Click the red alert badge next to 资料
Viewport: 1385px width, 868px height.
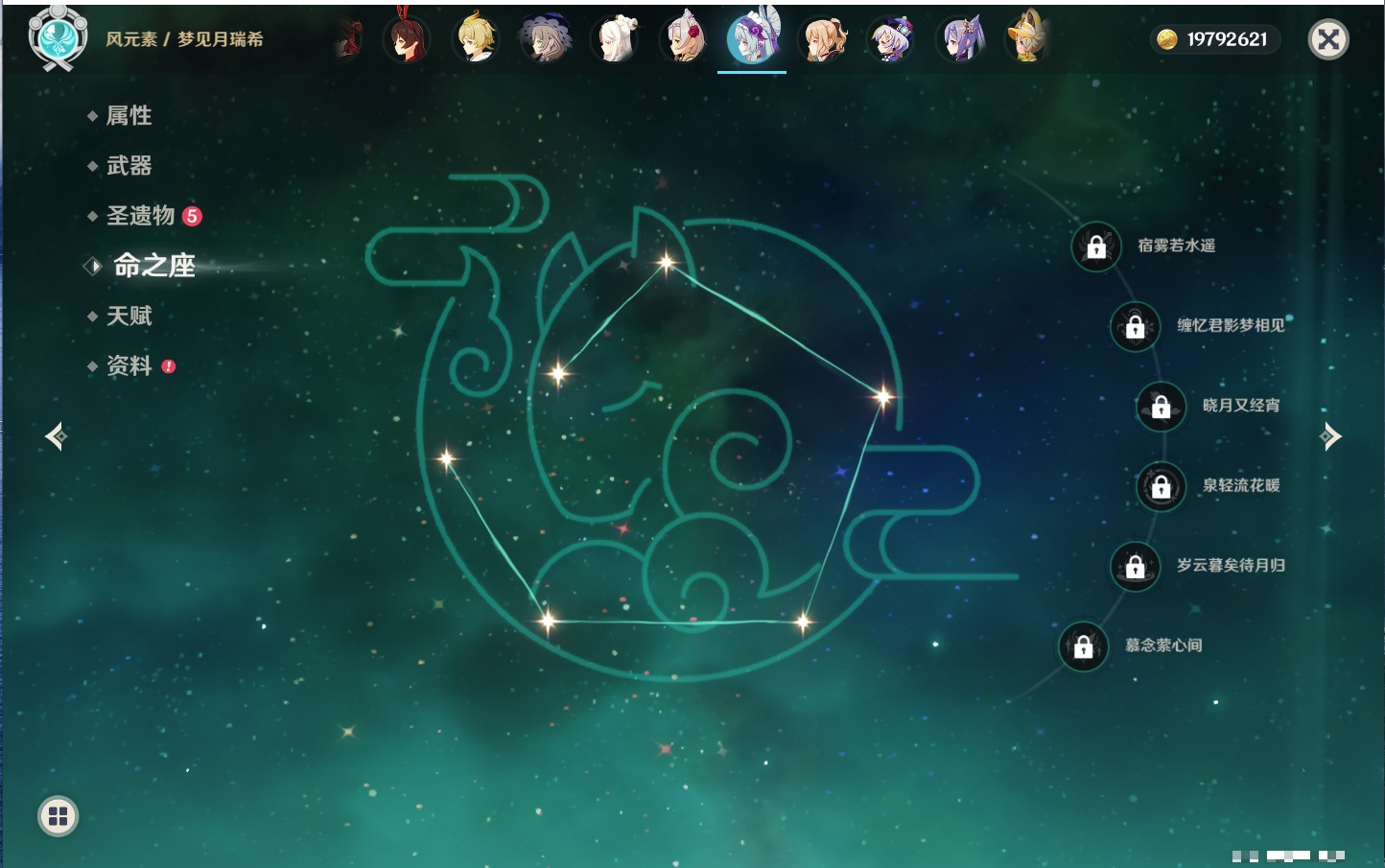169,366
